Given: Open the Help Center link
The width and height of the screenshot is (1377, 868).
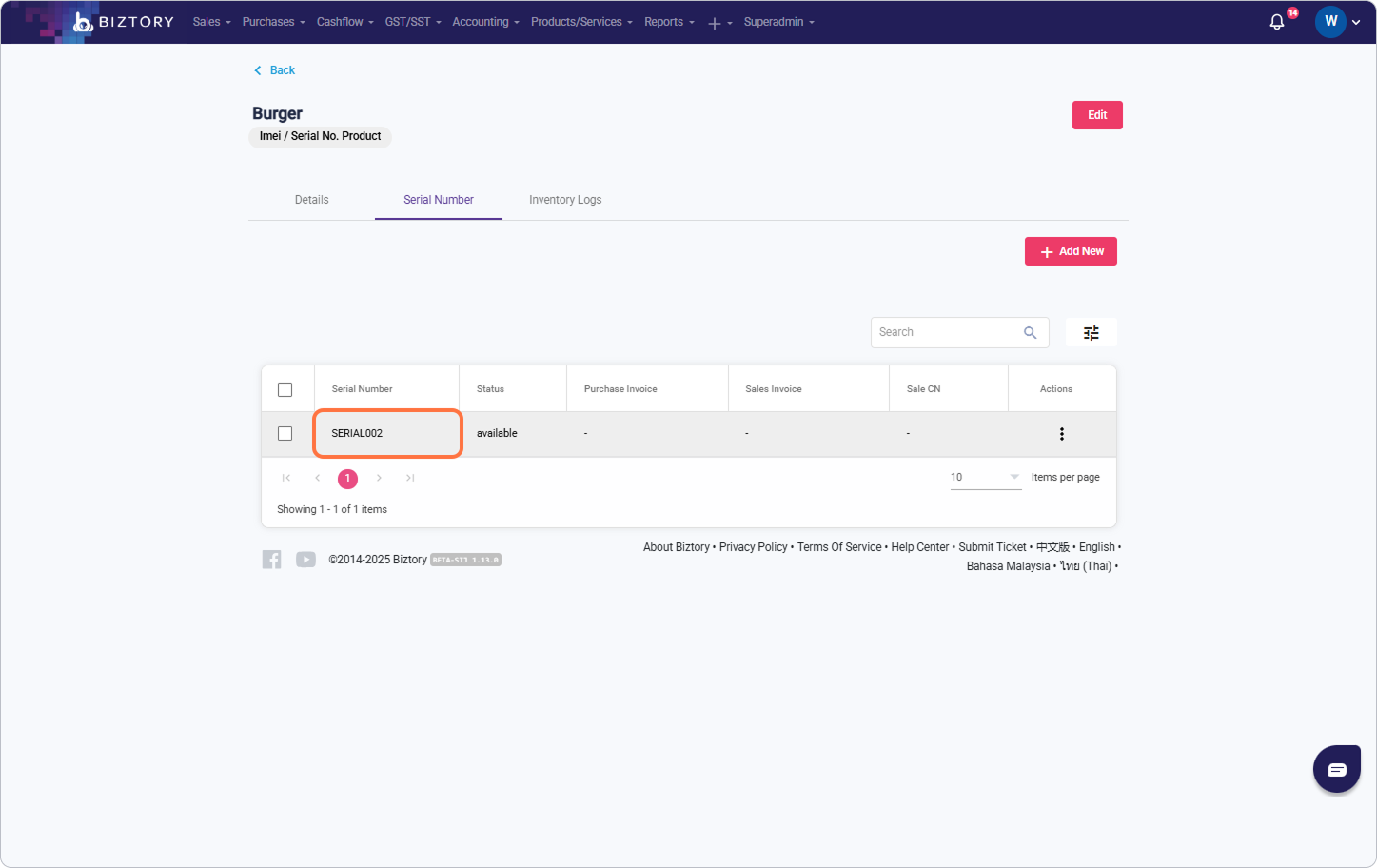Looking at the screenshot, I should (920, 547).
